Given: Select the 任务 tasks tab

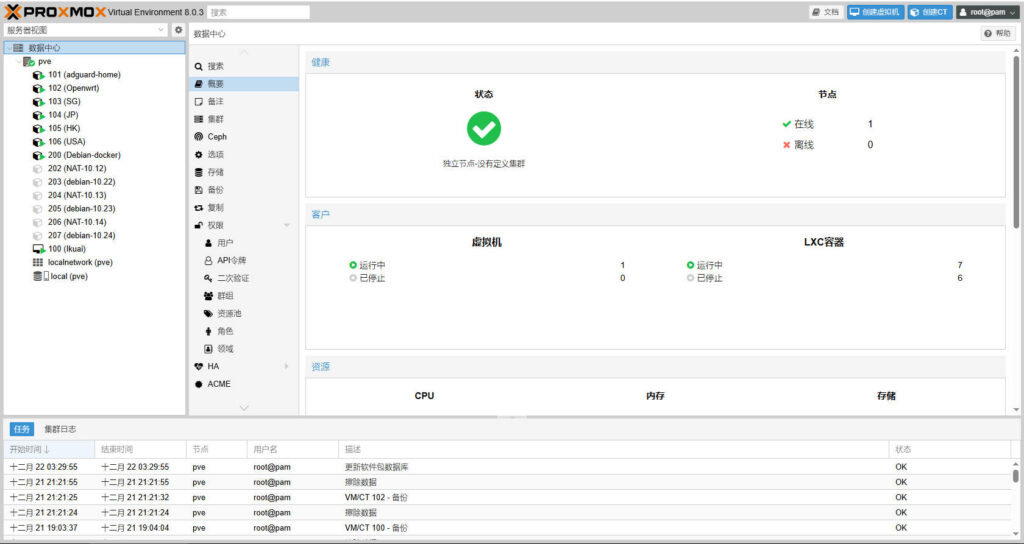Looking at the screenshot, I should pyautogui.click(x=21, y=429).
